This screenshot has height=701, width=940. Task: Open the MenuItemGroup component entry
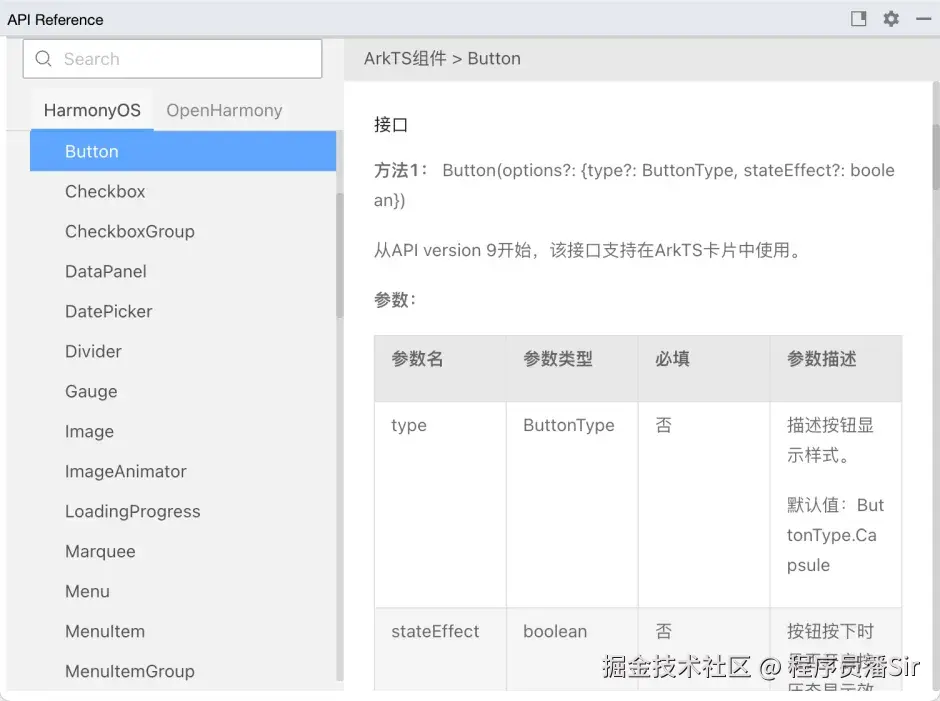(183, 671)
